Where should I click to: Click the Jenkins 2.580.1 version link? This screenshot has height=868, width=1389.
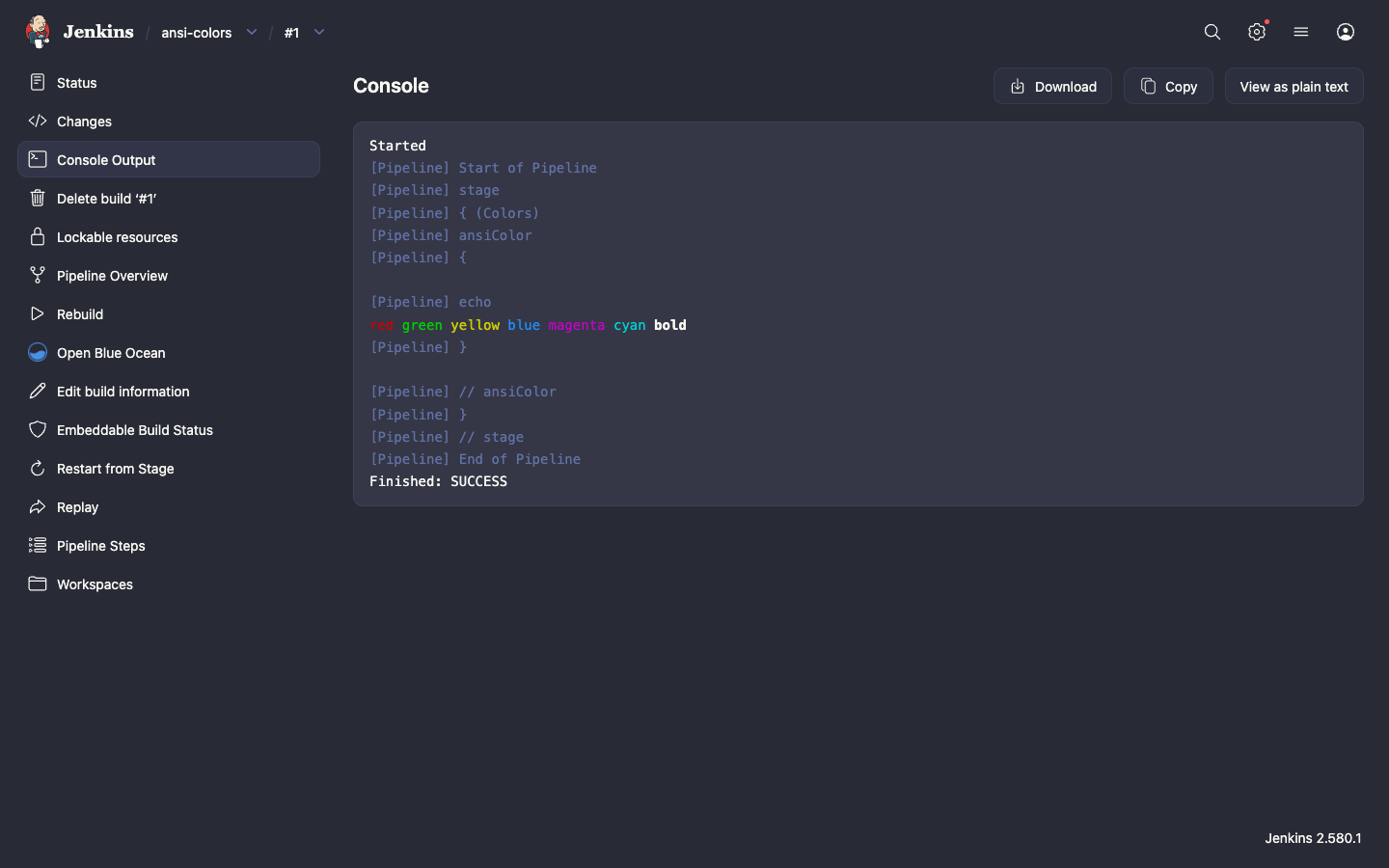(1313, 838)
